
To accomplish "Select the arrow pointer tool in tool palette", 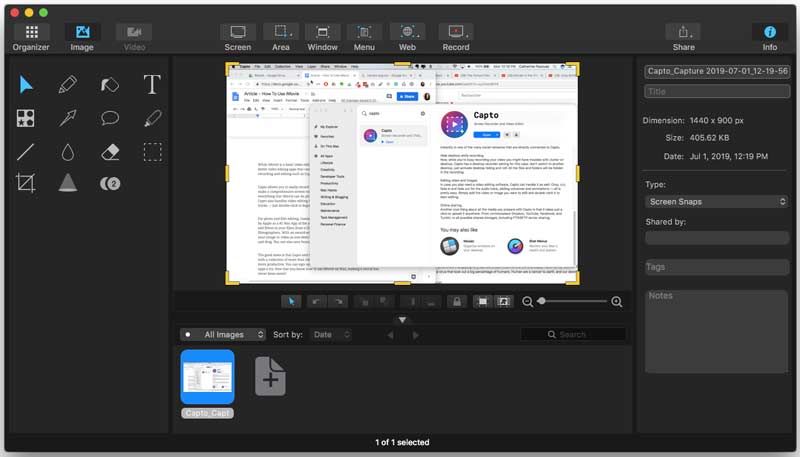I will point(26,85).
